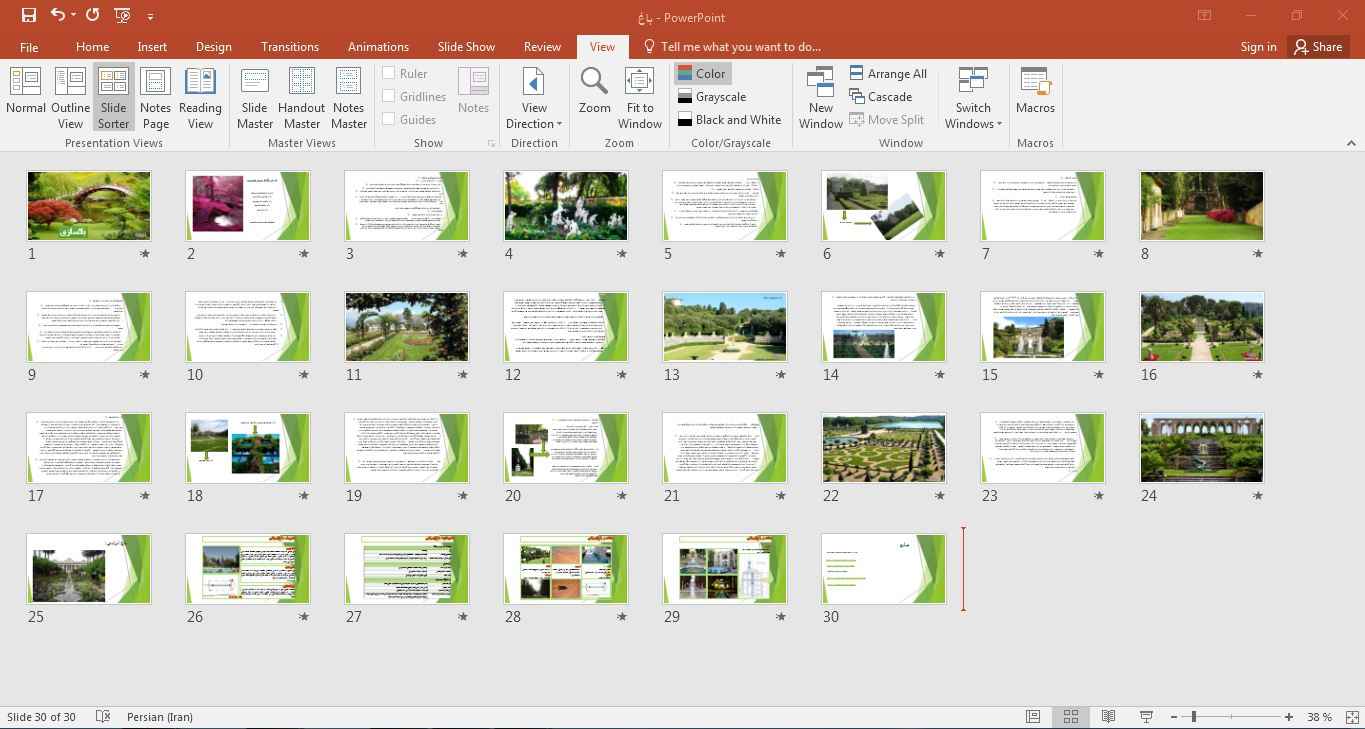Viewport: 1365px width, 729px height.
Task: Enable the Ruler checkbox
Action: (389, 73)
